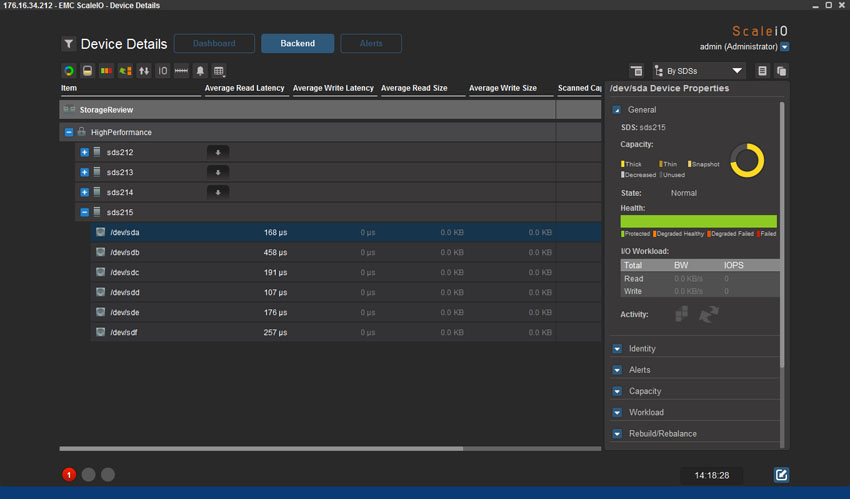Select the bell alerts toolbar icon
The image size is (850, 499).
(x=200, y=71)
